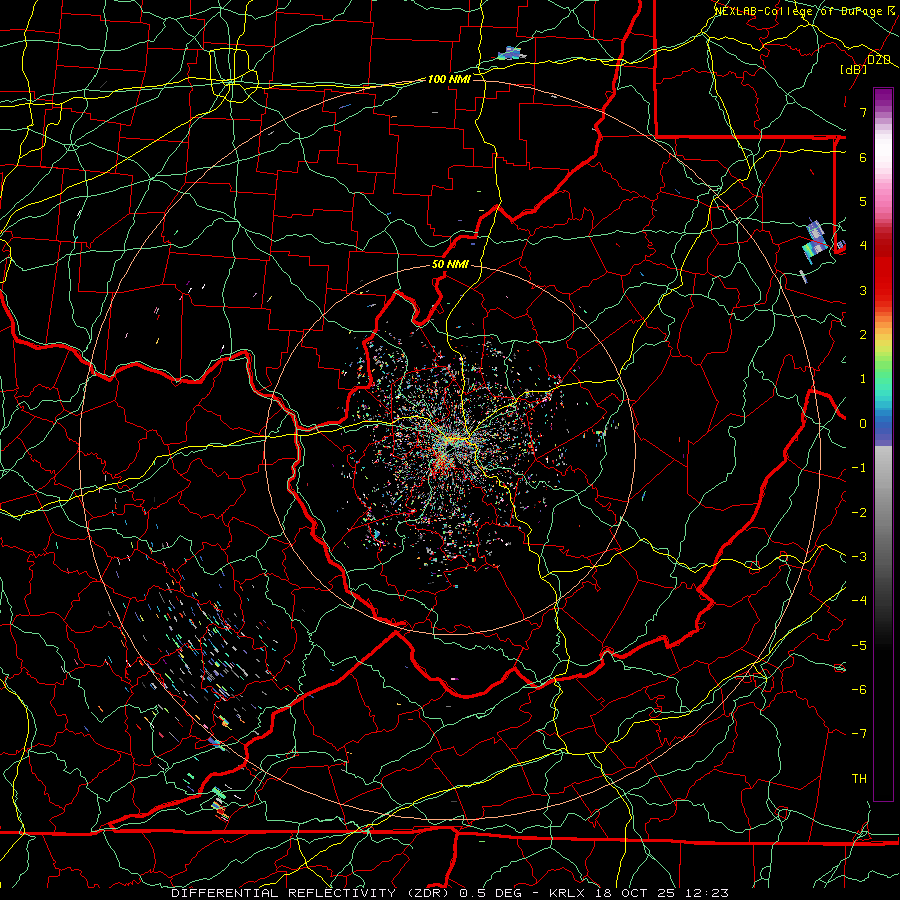Click the red section of the color bar

point(883,267)
